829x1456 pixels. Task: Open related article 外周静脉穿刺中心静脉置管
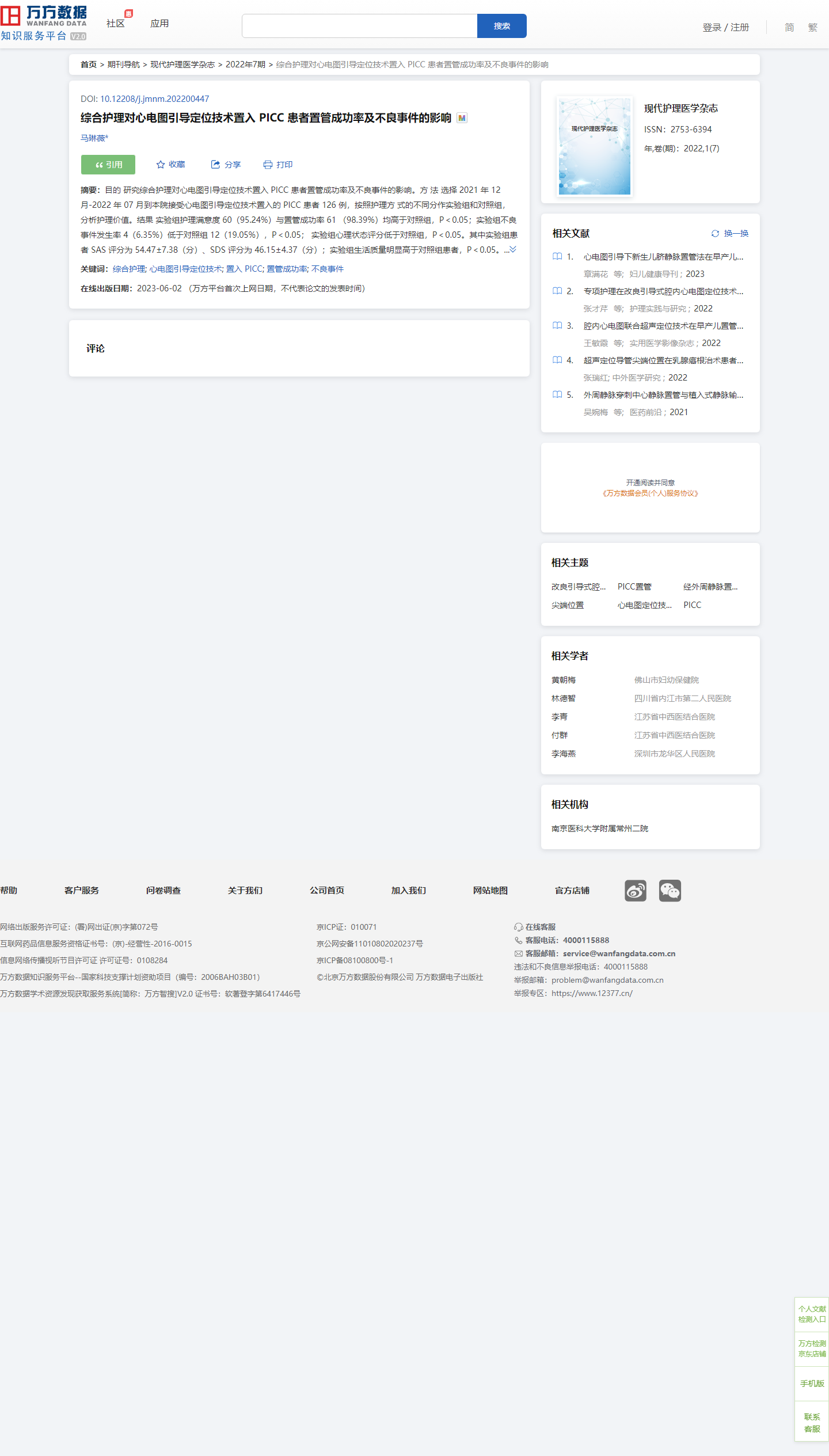663,395
